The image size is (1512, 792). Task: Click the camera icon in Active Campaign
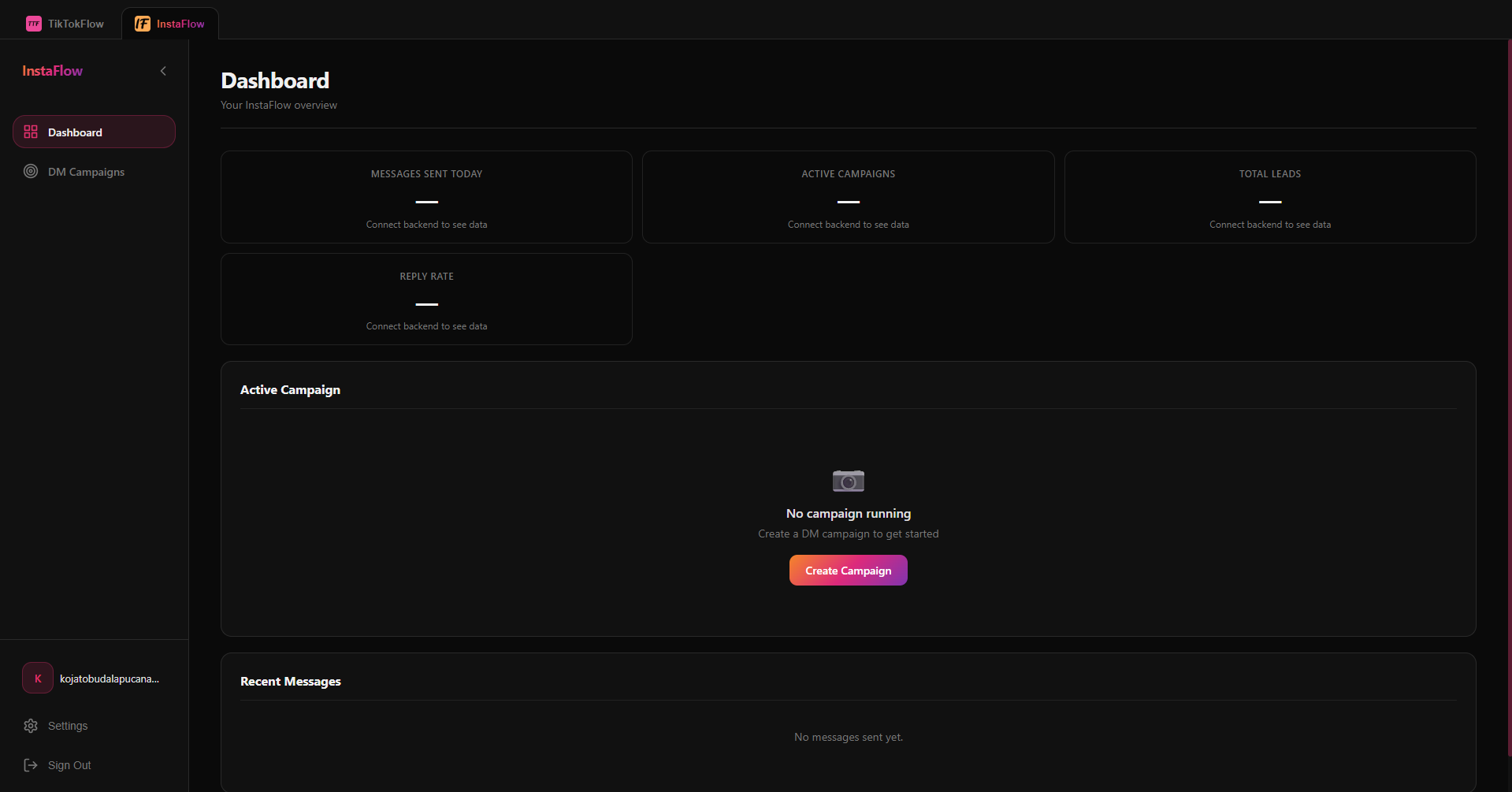(x=848, y=480)
